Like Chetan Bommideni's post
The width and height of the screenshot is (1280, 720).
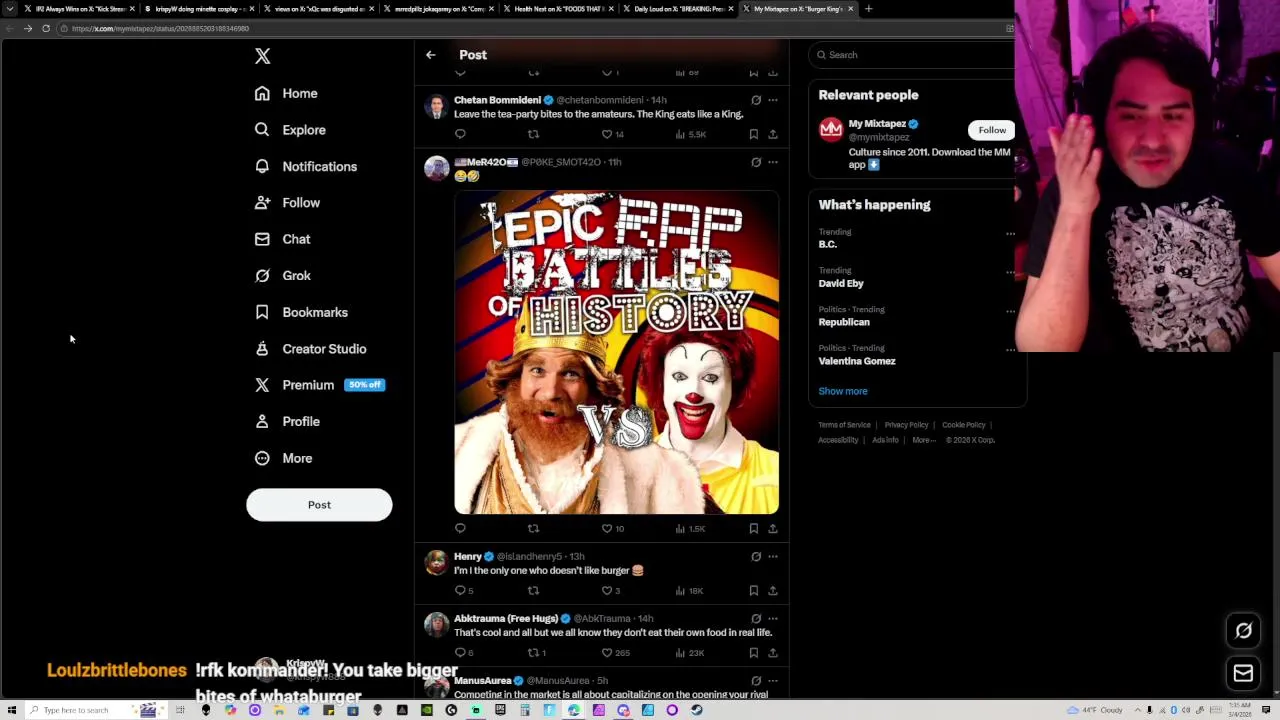pos(613,134)
